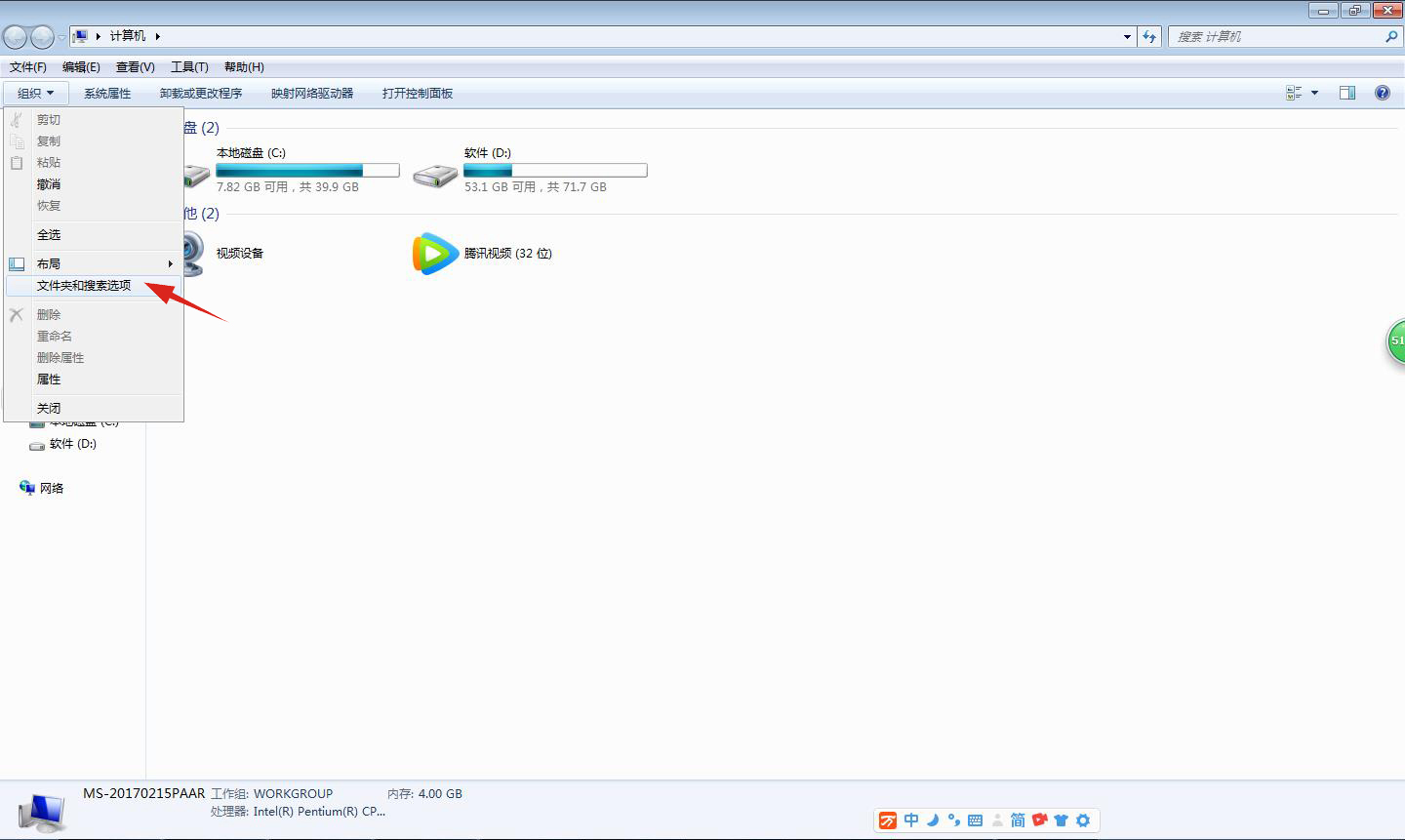1405x840 pixels.
Task: Click the 系统属性 toolbar button
Action: pyautogui.click(x=107, y=93)
